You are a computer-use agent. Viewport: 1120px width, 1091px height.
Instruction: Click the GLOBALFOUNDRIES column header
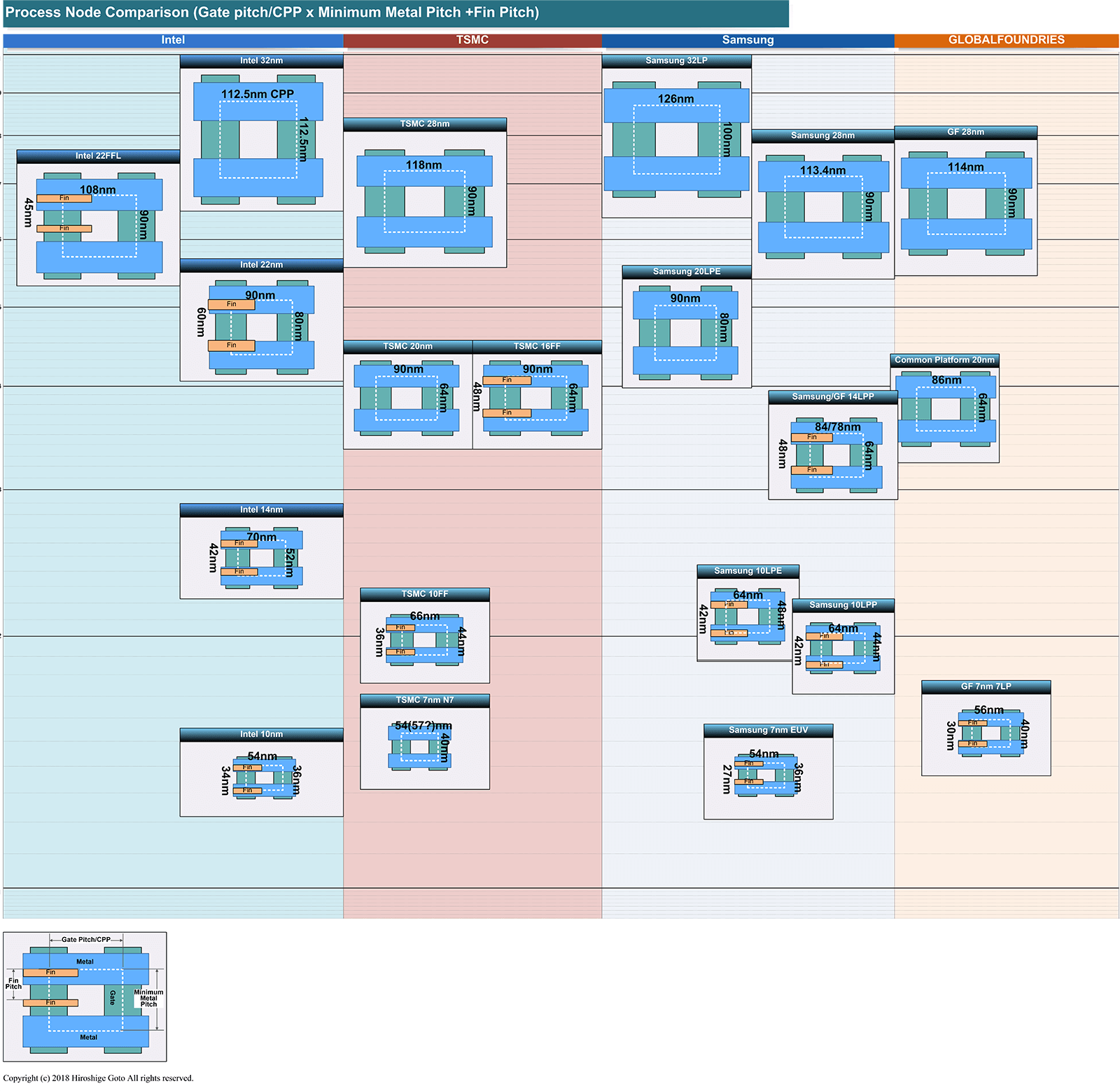pos(1006,41)
